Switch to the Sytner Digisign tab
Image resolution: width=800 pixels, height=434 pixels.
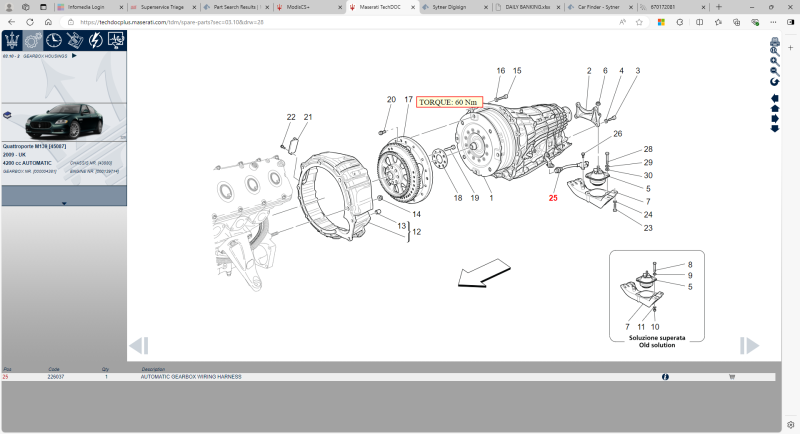pos(449,7)
